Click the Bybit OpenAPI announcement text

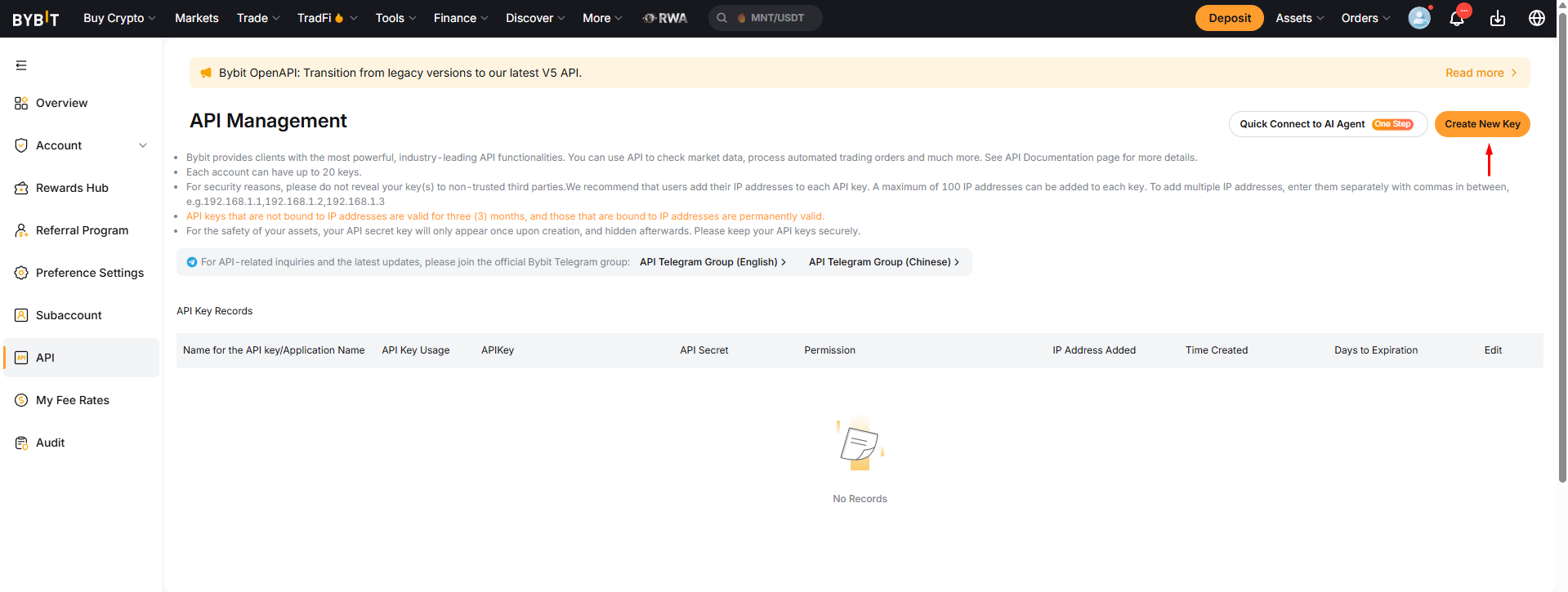pyautogui.click(x=400, y=73)
